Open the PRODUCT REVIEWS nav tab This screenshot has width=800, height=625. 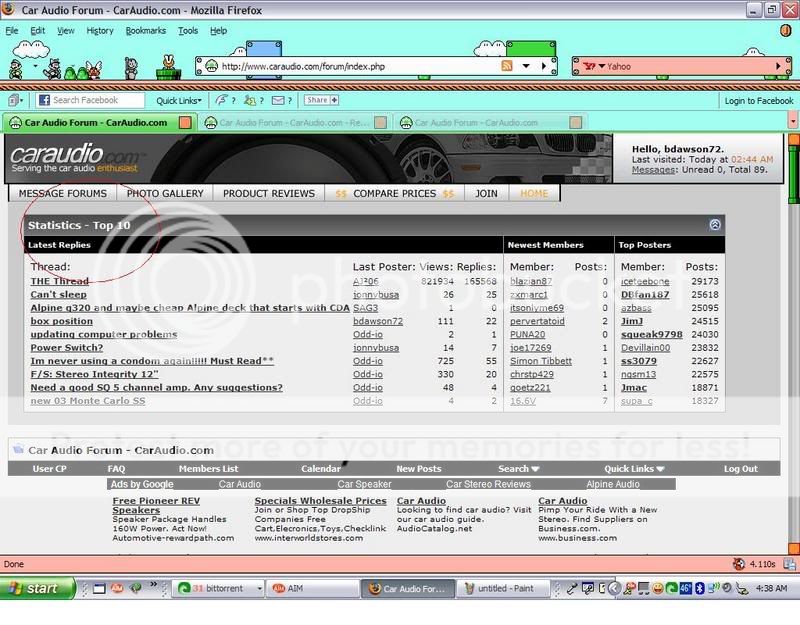click(269, 193)
